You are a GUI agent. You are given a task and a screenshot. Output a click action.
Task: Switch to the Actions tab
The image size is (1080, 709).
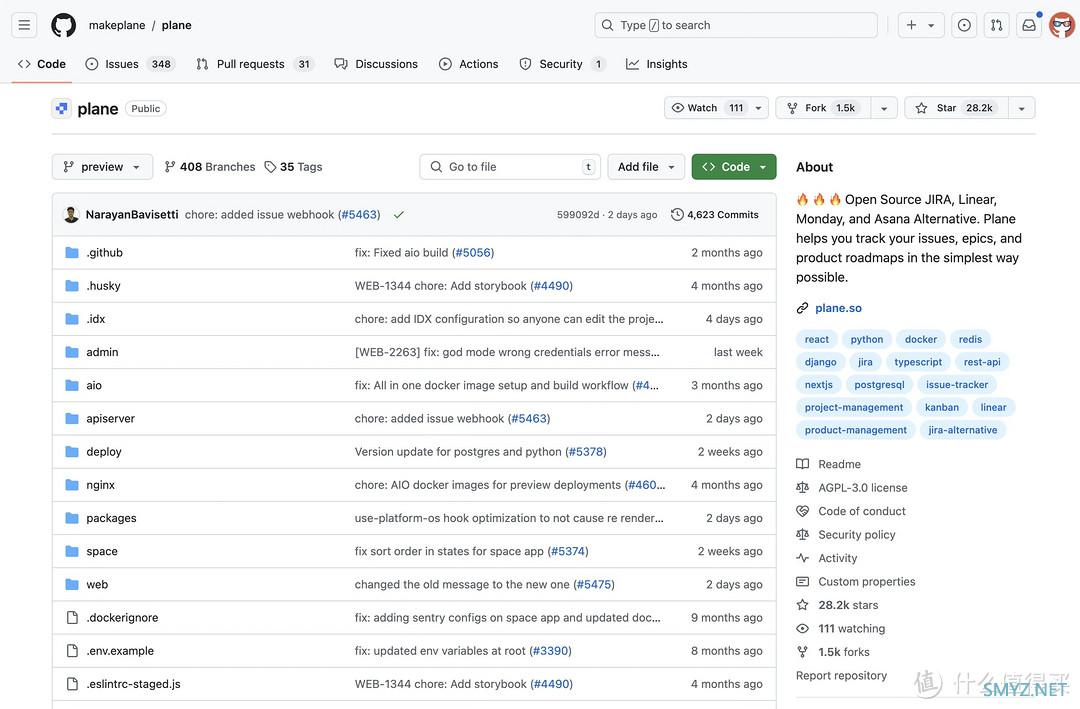coord(468,63)
